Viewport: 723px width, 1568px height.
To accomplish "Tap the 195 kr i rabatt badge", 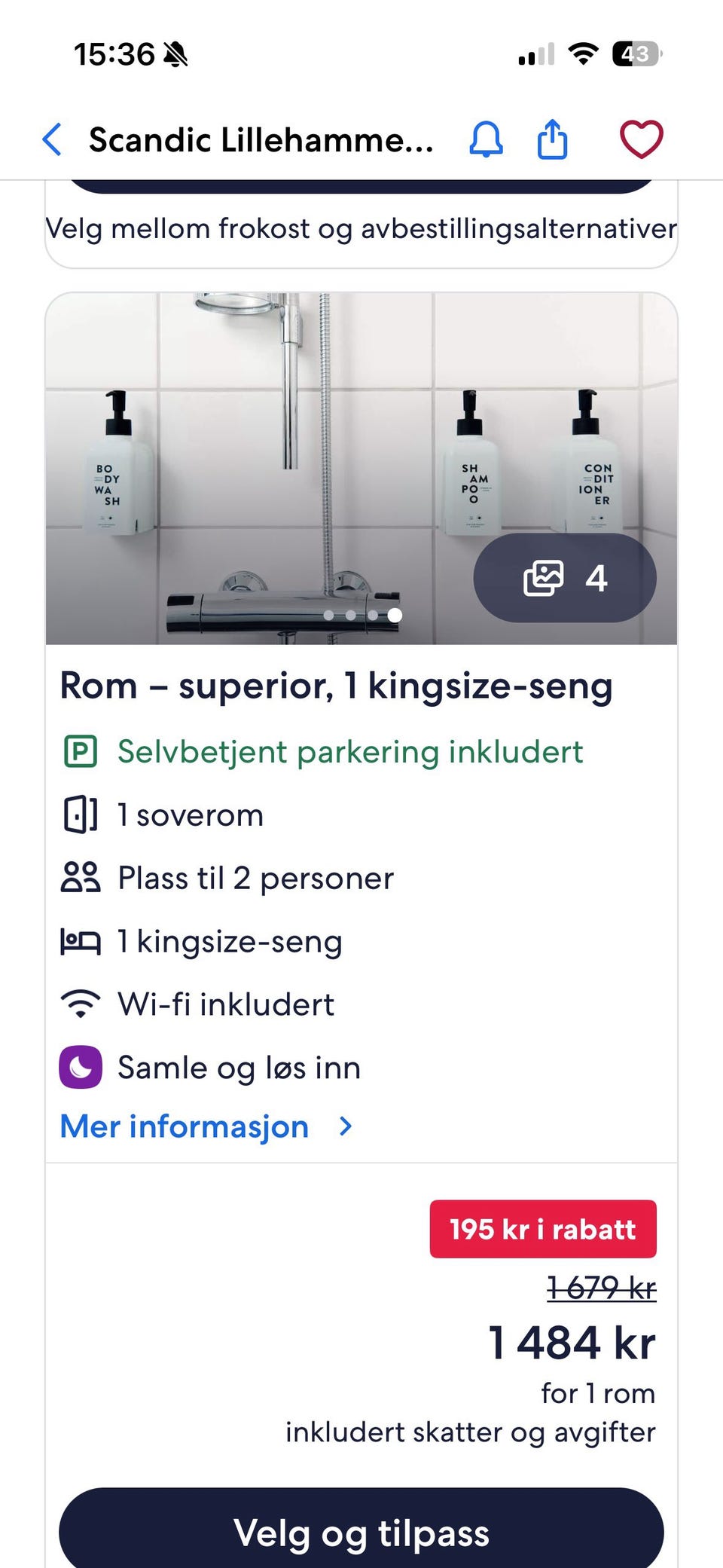I will [x=543, y=1229].
